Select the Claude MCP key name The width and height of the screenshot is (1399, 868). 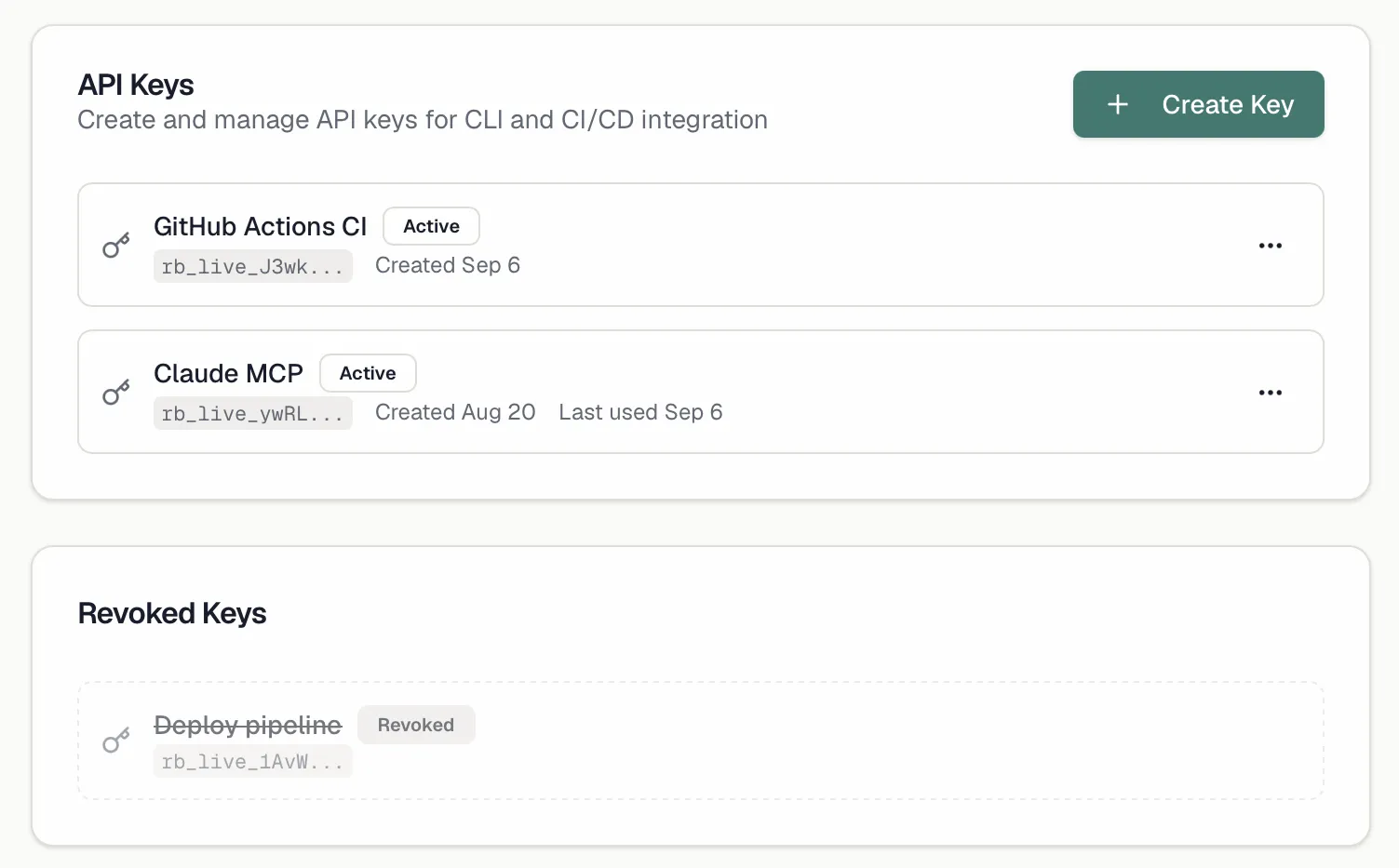(228, 373)
